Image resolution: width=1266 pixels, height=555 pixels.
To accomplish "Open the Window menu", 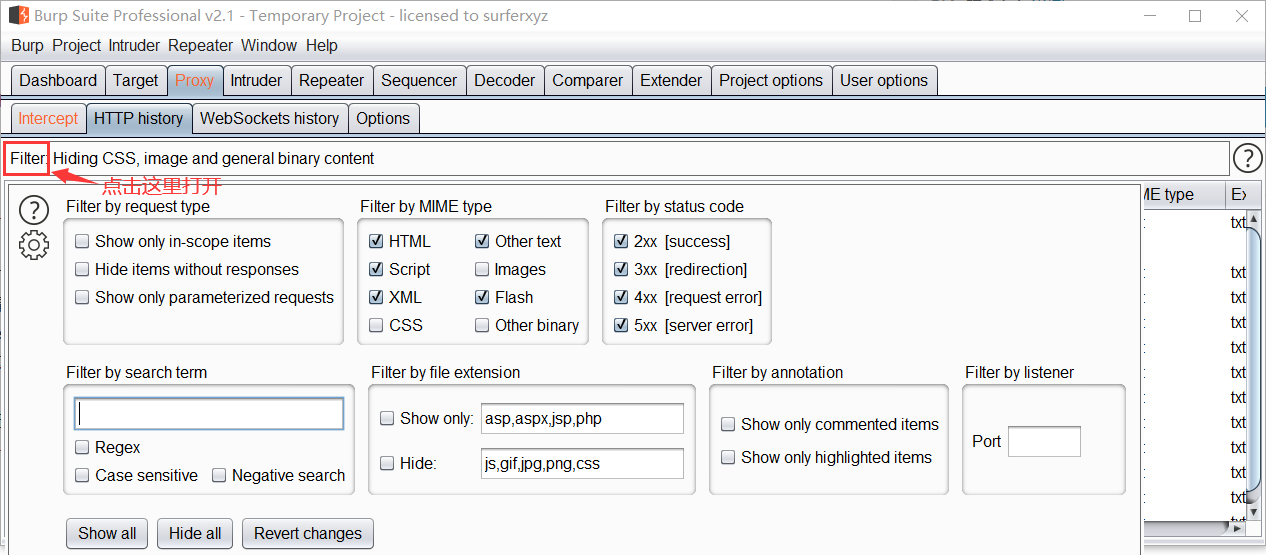I will (269, 46).
